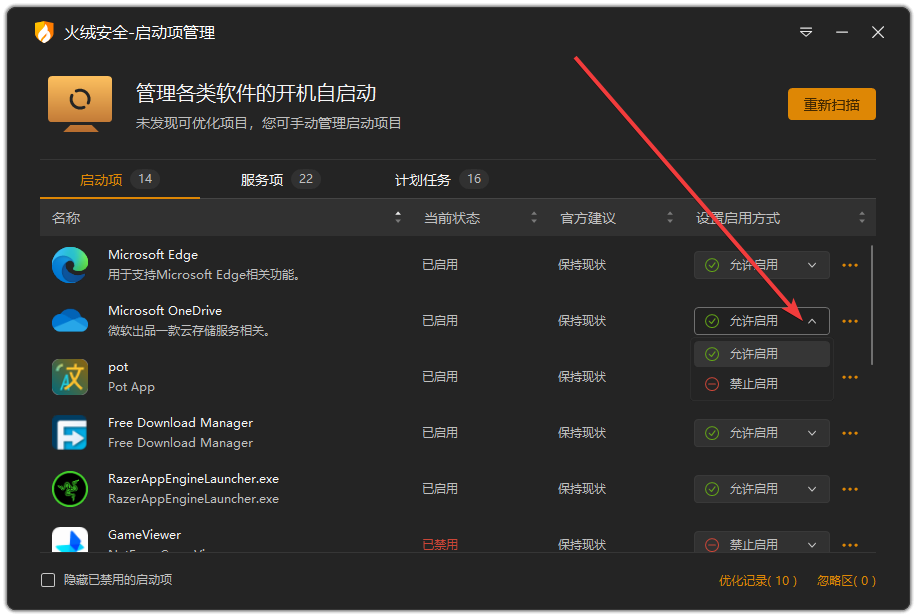Click 已启用 status of Microsoft Edge
Viewport: 916px width, 616px height.
pos(440,265)
